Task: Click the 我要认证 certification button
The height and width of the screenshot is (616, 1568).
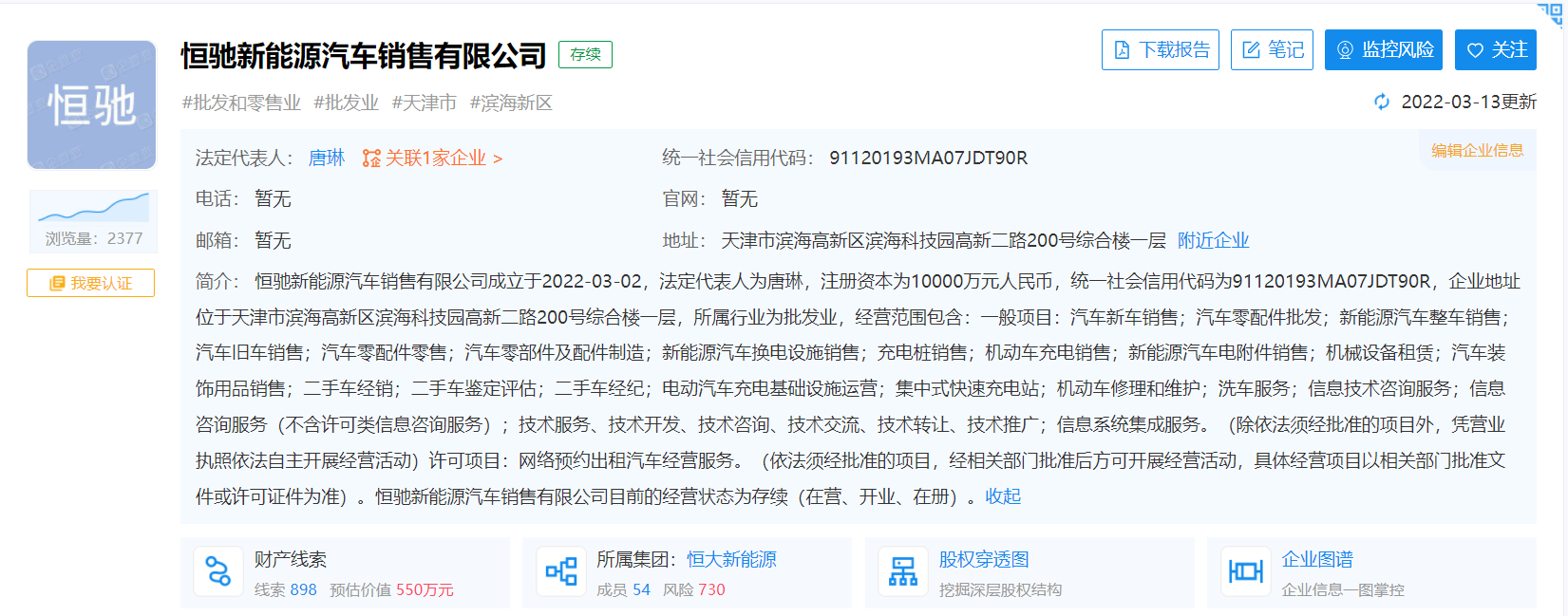Action: (90, 283)
